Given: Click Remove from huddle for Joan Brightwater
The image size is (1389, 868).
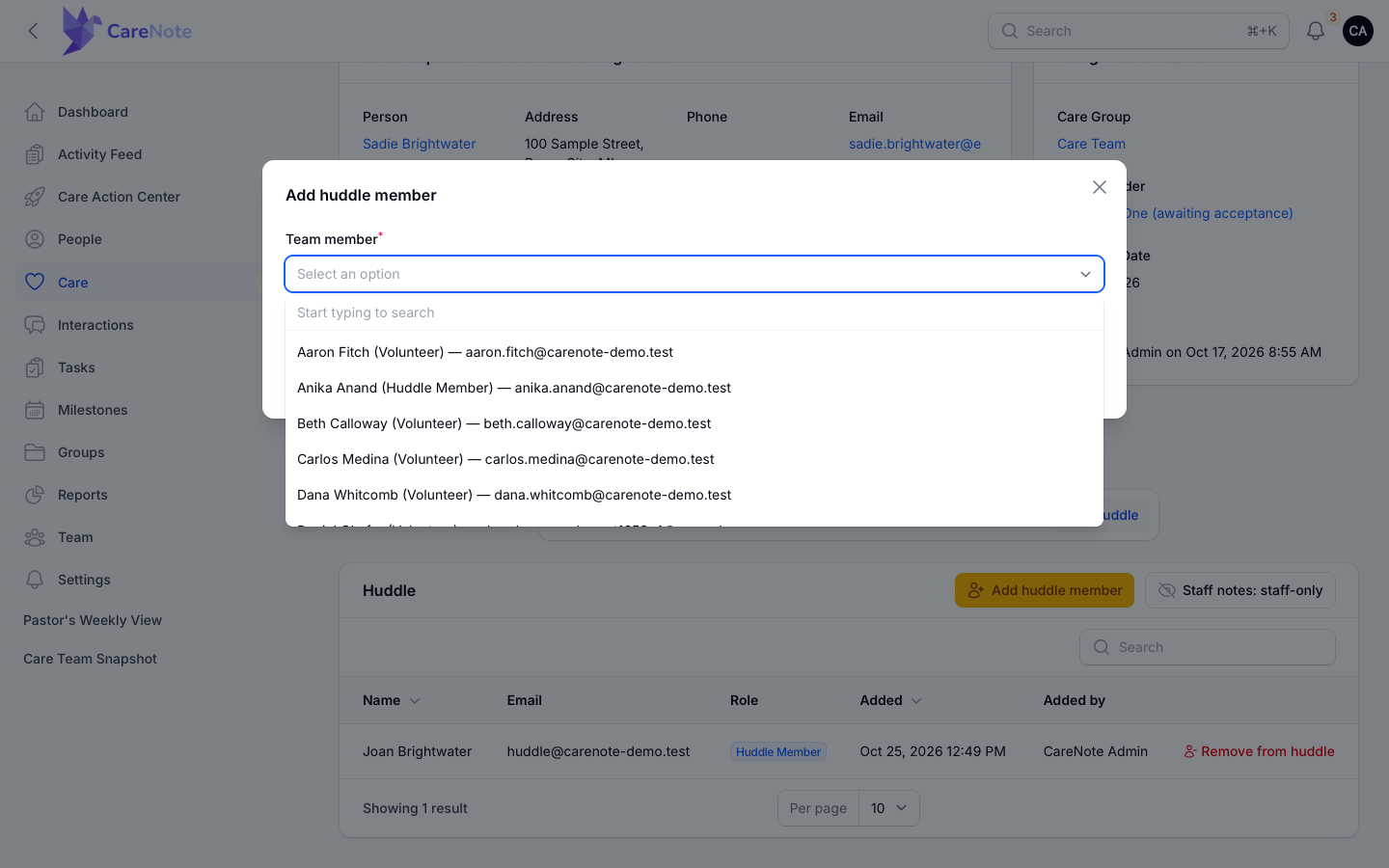Looking at the screenshot, I should pyautogui.click(x=1259, y=751).
